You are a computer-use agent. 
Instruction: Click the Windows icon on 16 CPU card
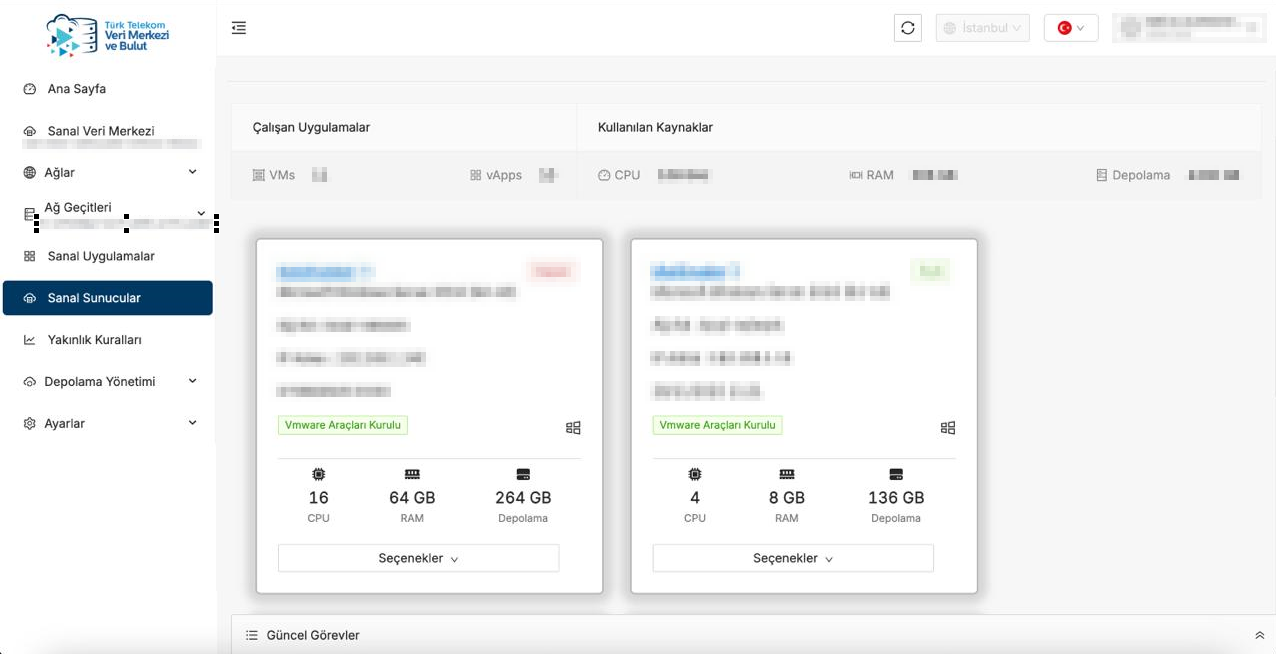coord(573,428)
